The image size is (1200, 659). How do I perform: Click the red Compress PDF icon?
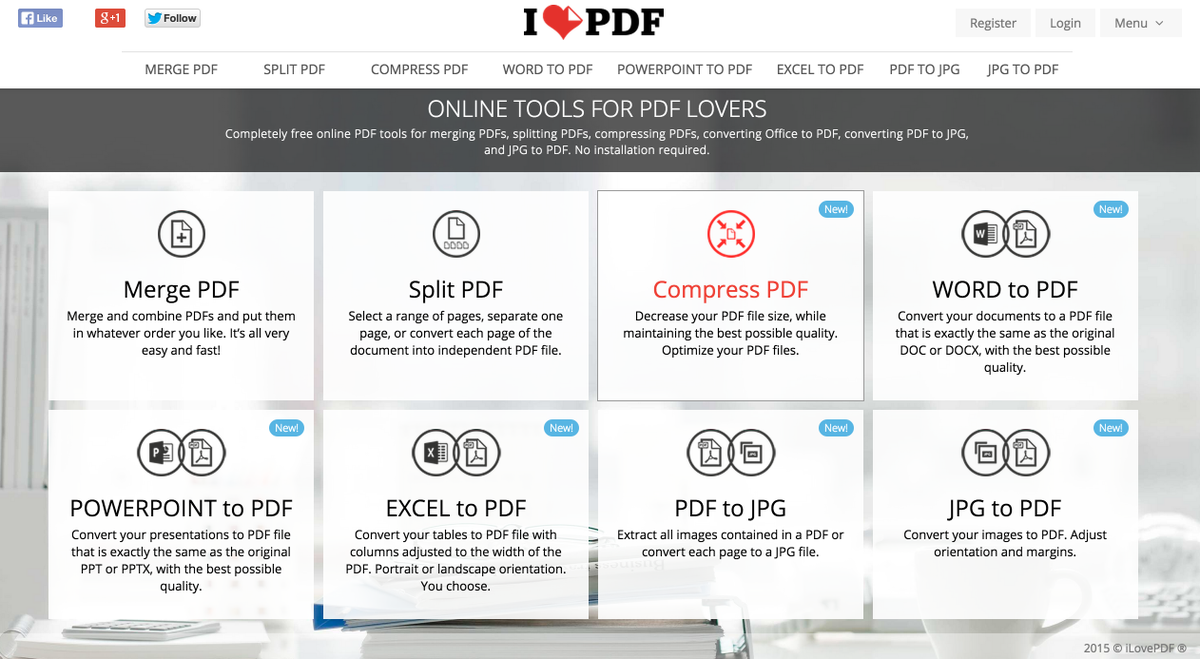point(730,236)
